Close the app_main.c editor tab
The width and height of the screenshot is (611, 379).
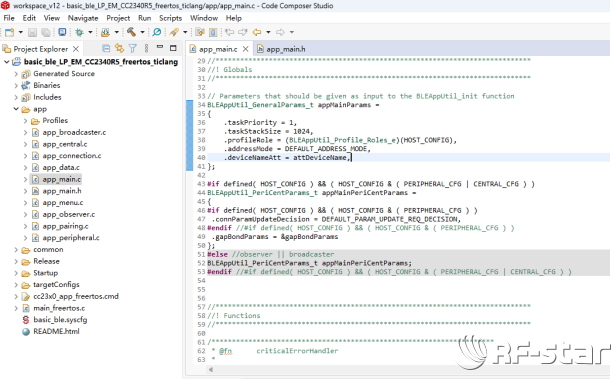tap(245, 49)
